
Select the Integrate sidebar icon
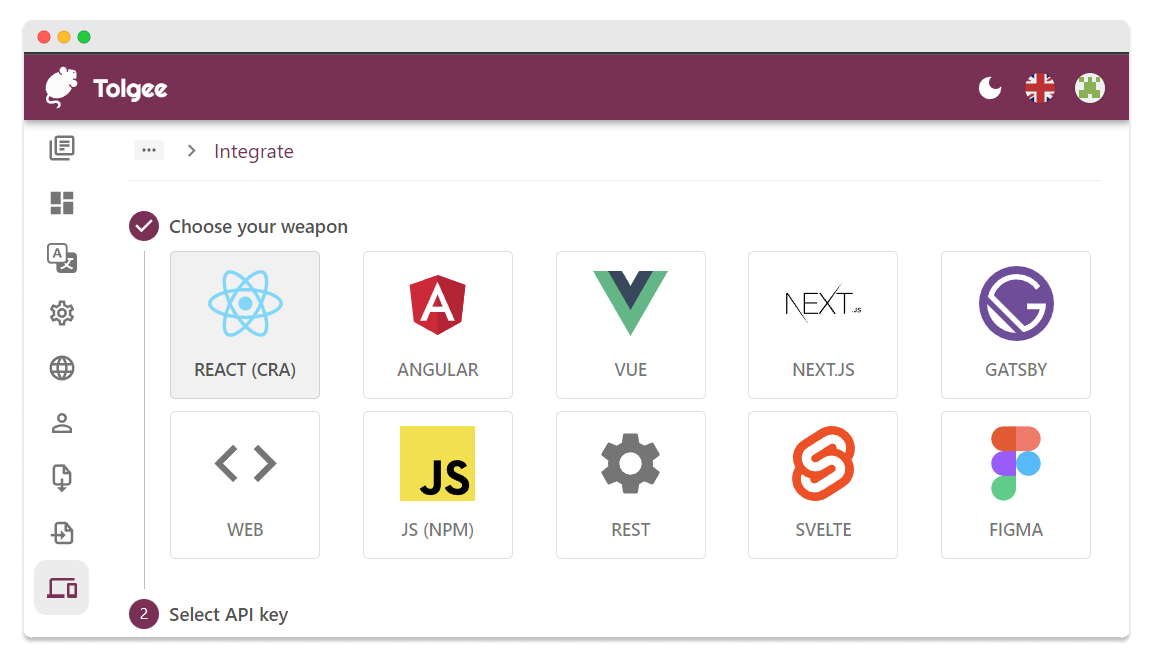(x=62, y=588)
